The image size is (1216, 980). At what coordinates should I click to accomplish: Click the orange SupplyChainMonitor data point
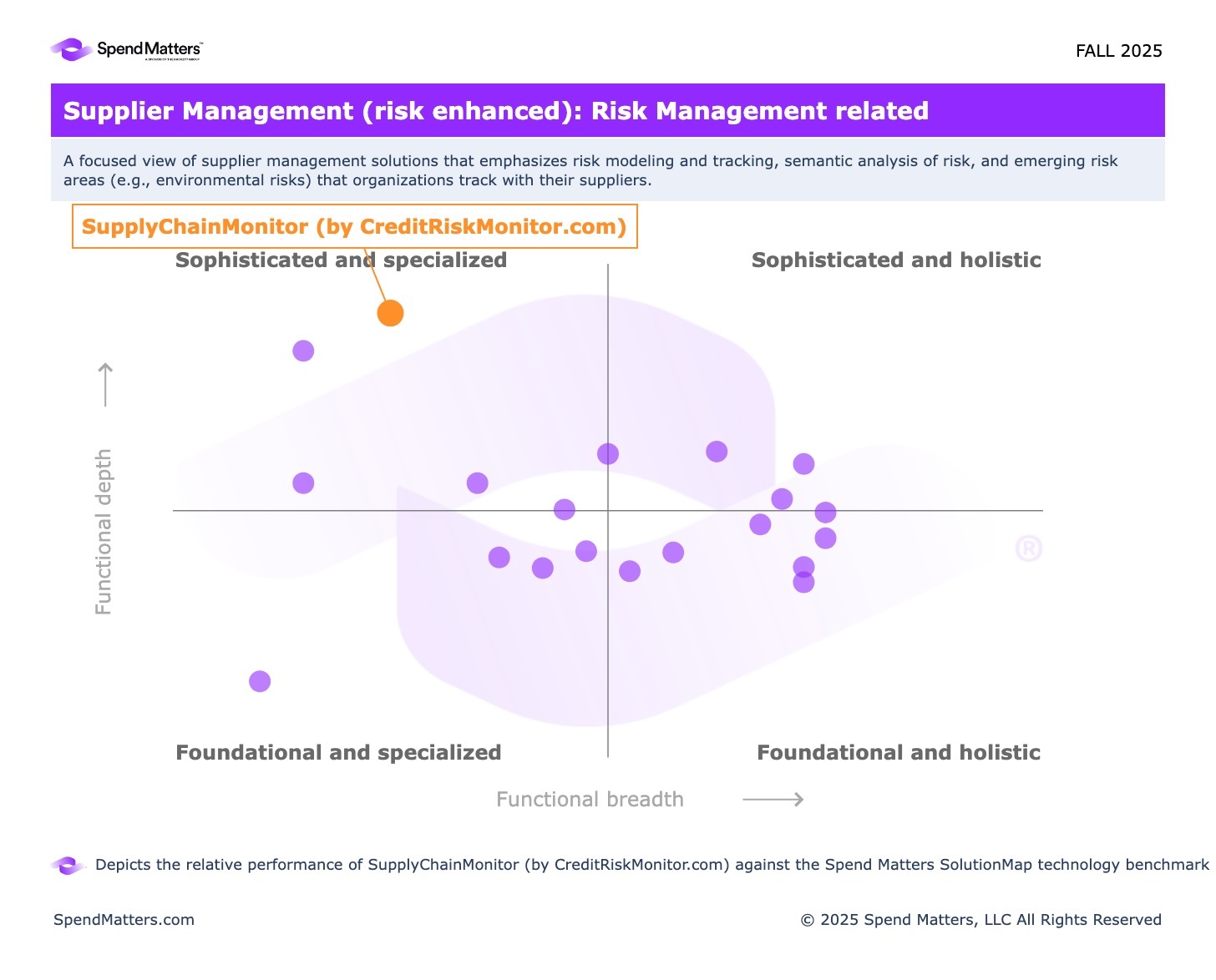pyautogui.click(x=390, y=313)
